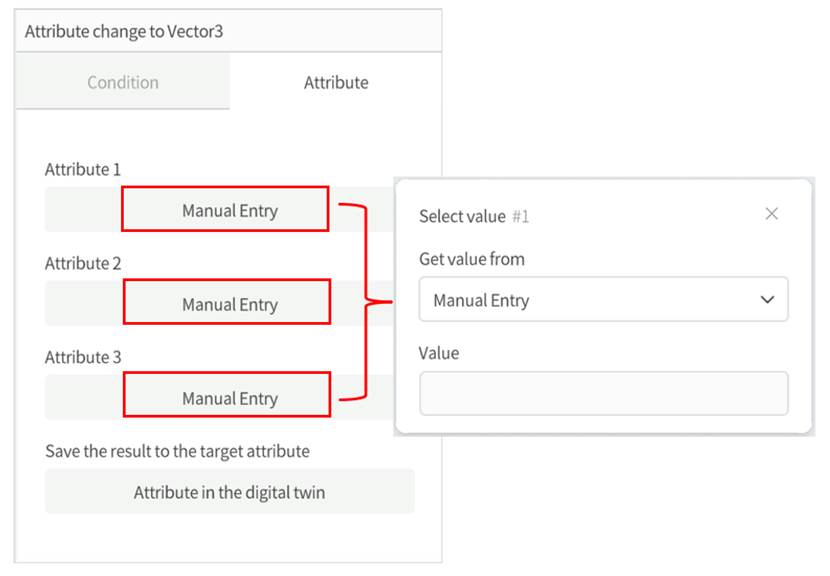Click Manual Entry under Attribute 2
Screen dimensions: 830x576
(x=229, y=304)
